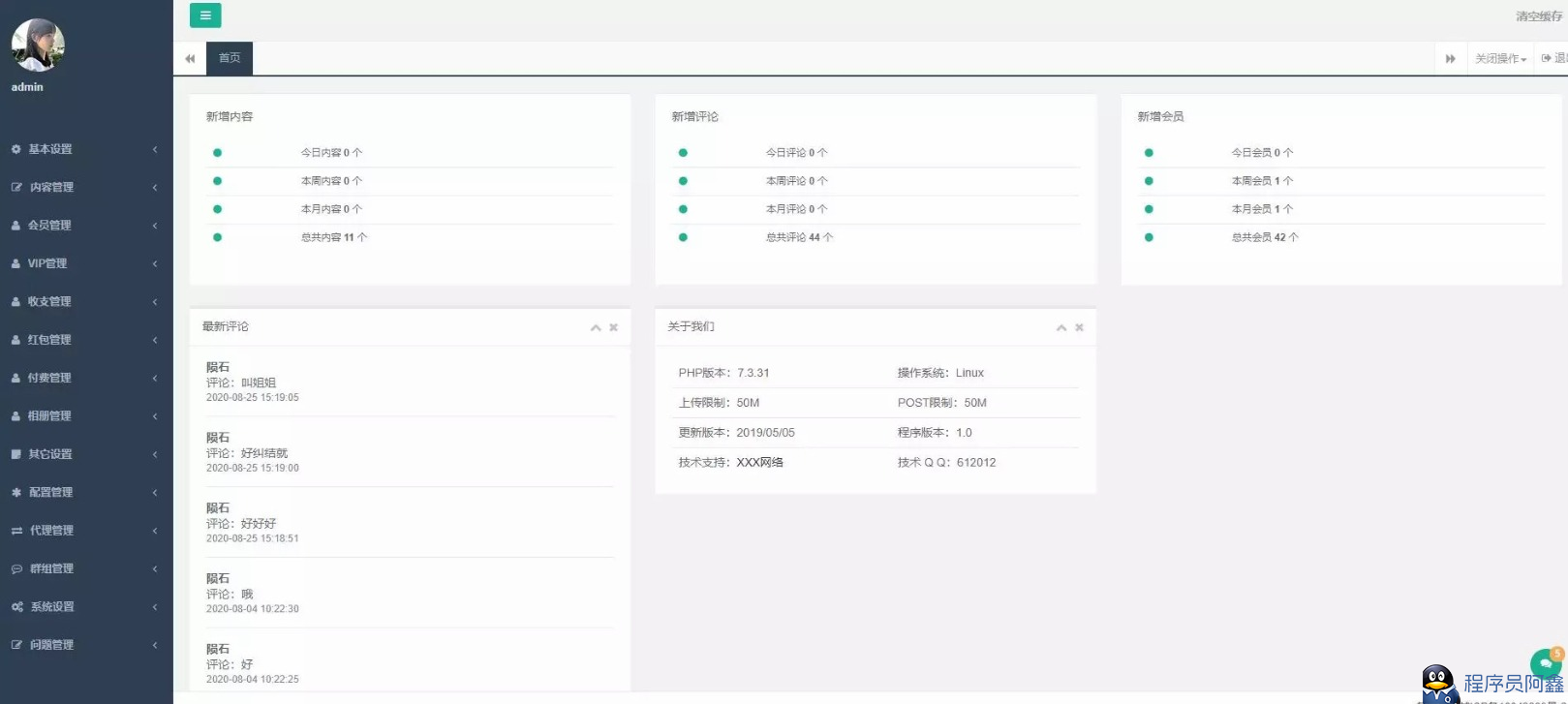Click 本周会员 1 个 row
The image size is (1568, 704).
coord(1341,181)
